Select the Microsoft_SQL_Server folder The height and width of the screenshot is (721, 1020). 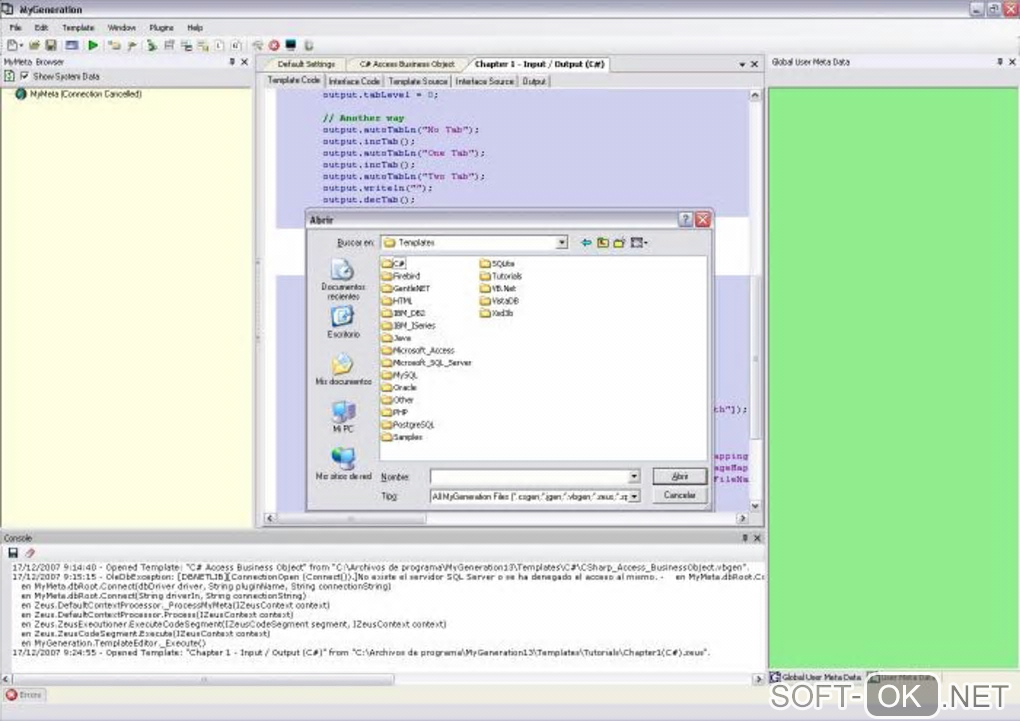click(426, 362)
